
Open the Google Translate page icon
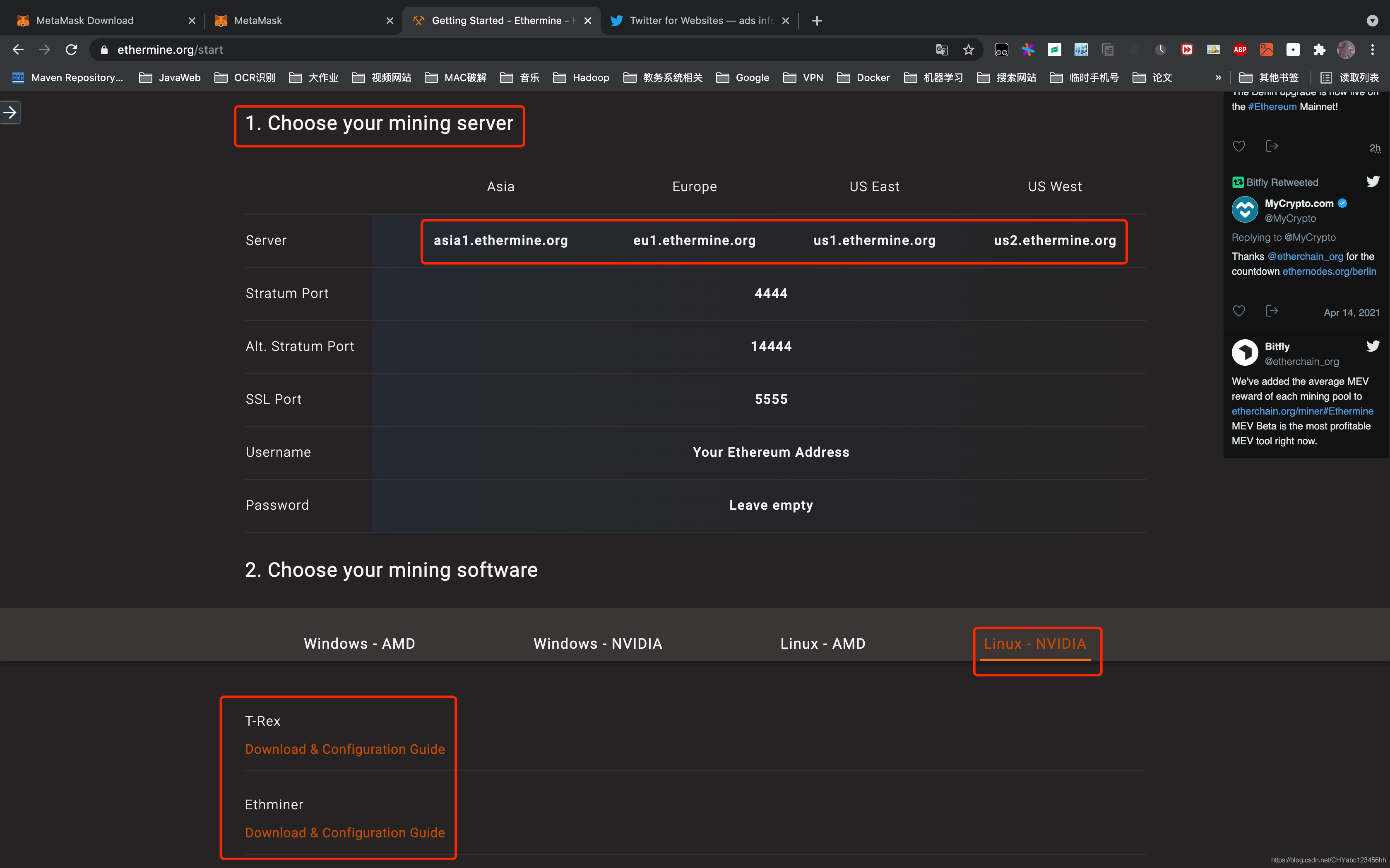point(941,50)
